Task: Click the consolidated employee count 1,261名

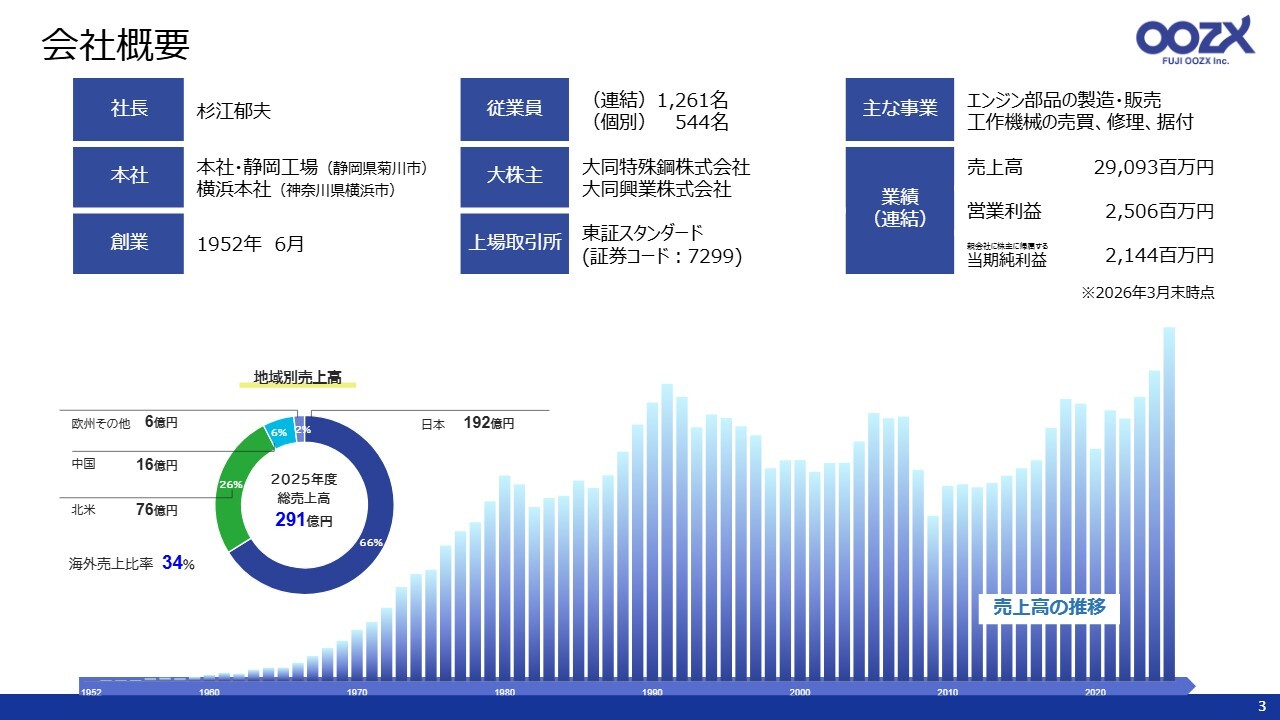Action: pos(692,100)
